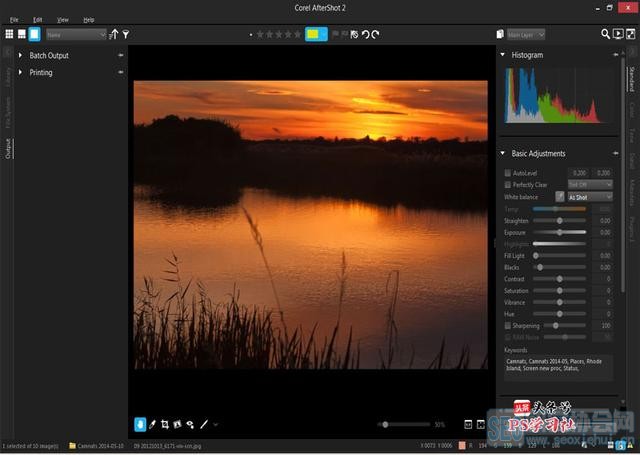This screenshot has width=640, height=455.
Task: Enable the AutoLevel checkbox
Action: point(507,173)
